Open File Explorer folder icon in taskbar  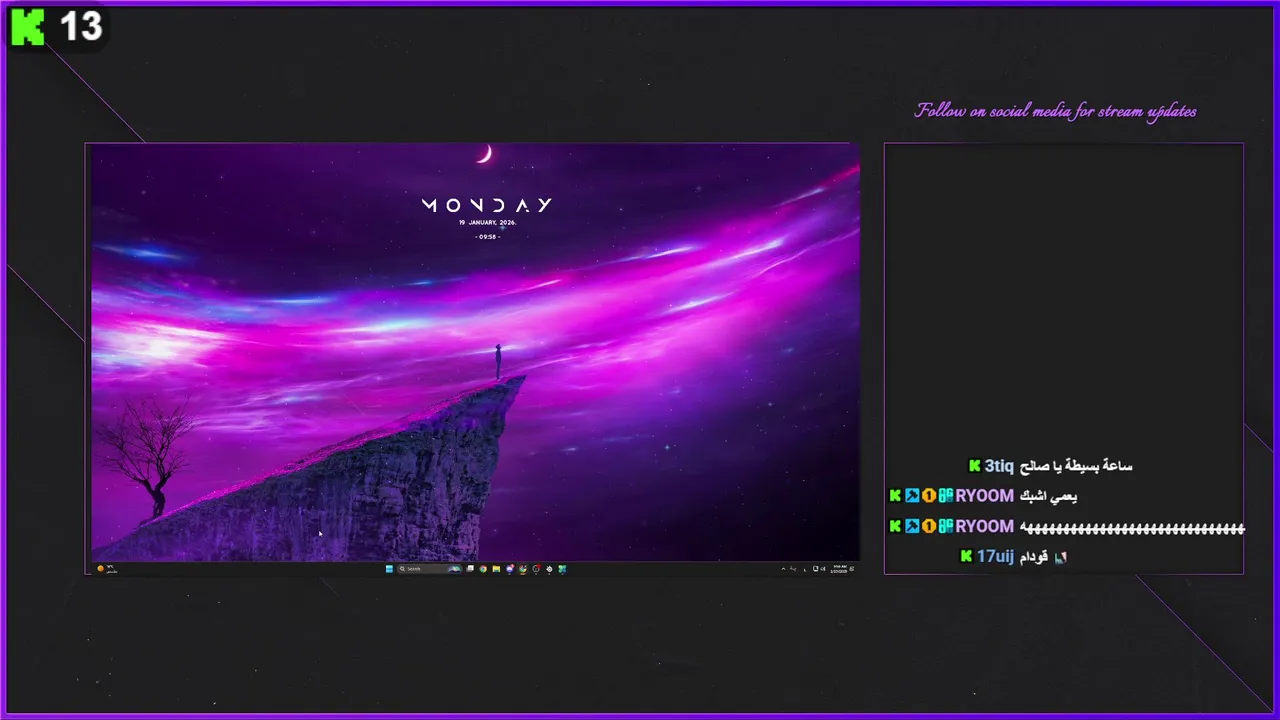[496, 569]
